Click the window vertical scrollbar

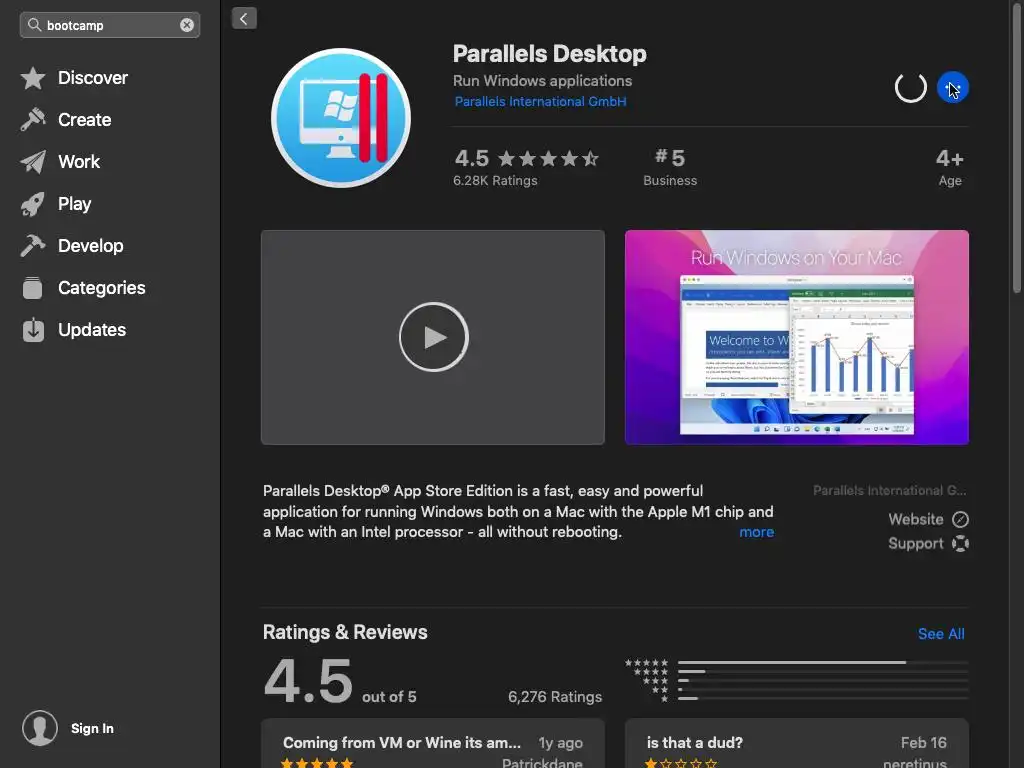pyautogui.click(x=1016, y=147)
